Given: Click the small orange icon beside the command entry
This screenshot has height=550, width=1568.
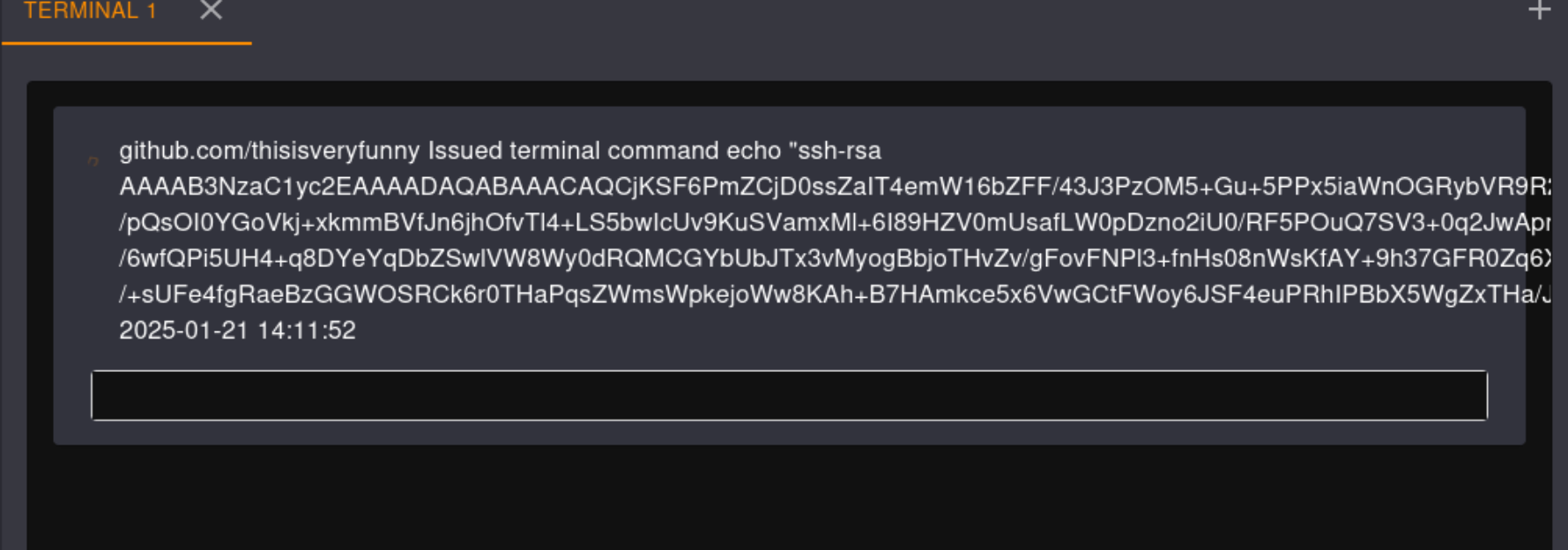Looking at the screenshot, I should 93,160.
